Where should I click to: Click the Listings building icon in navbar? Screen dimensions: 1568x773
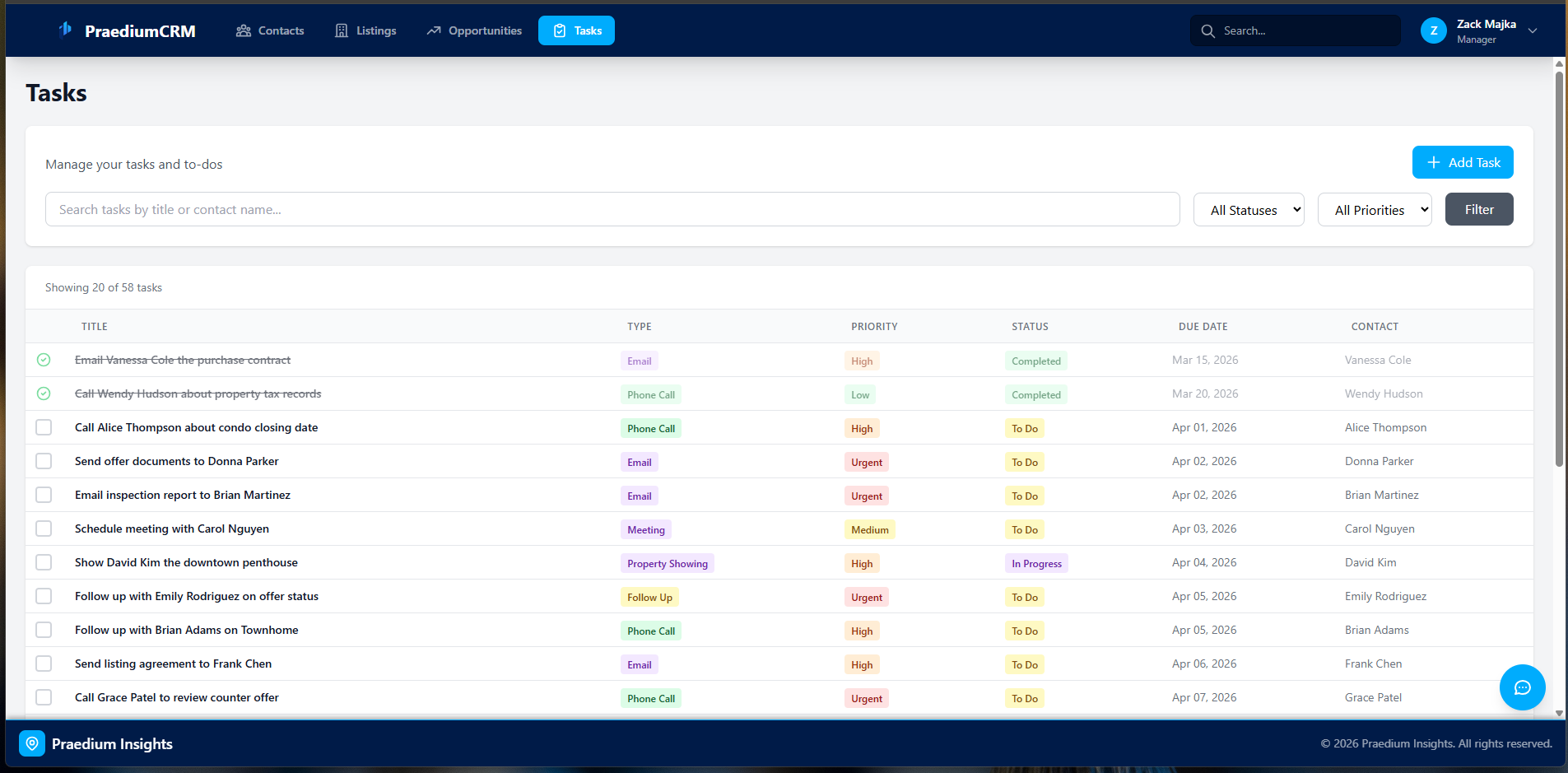coord(342,30)
